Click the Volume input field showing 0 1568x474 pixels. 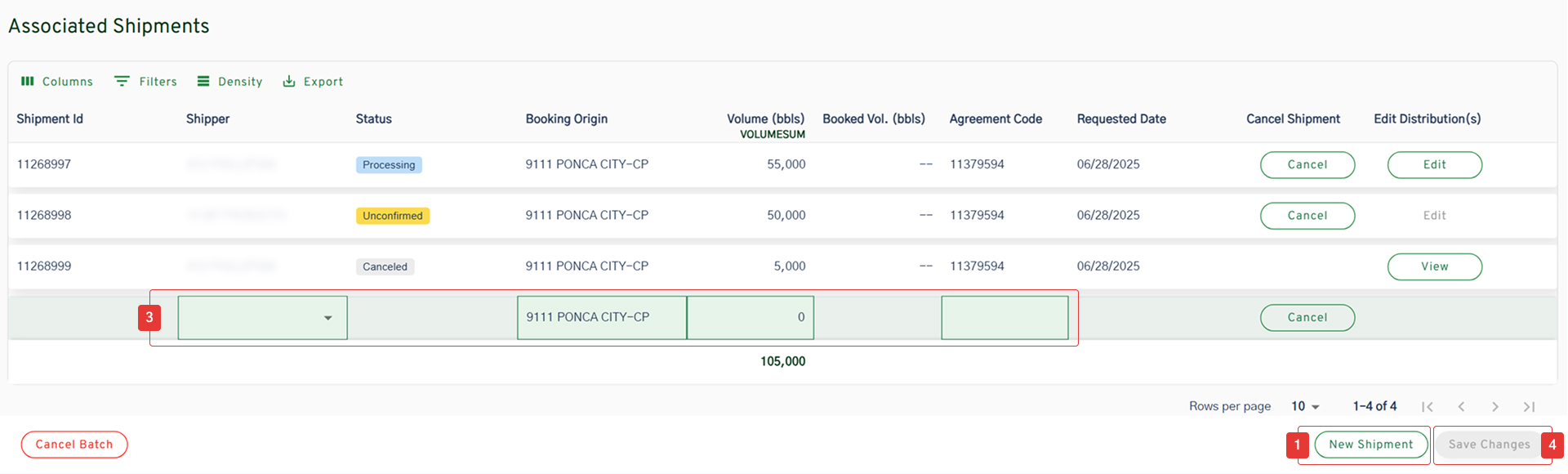[x=750, y=318]
